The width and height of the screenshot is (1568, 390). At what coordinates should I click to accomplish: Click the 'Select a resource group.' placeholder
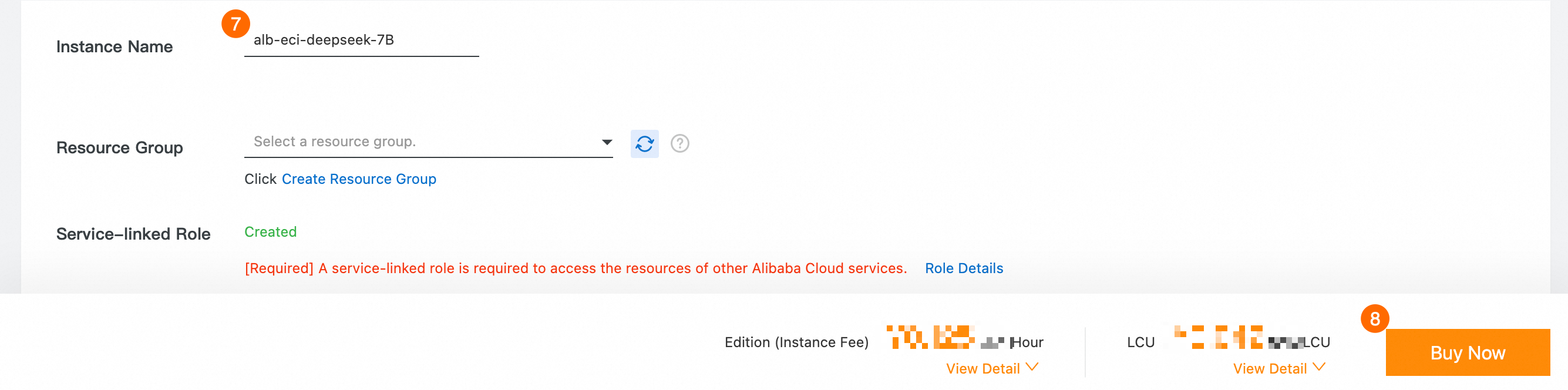335,142
